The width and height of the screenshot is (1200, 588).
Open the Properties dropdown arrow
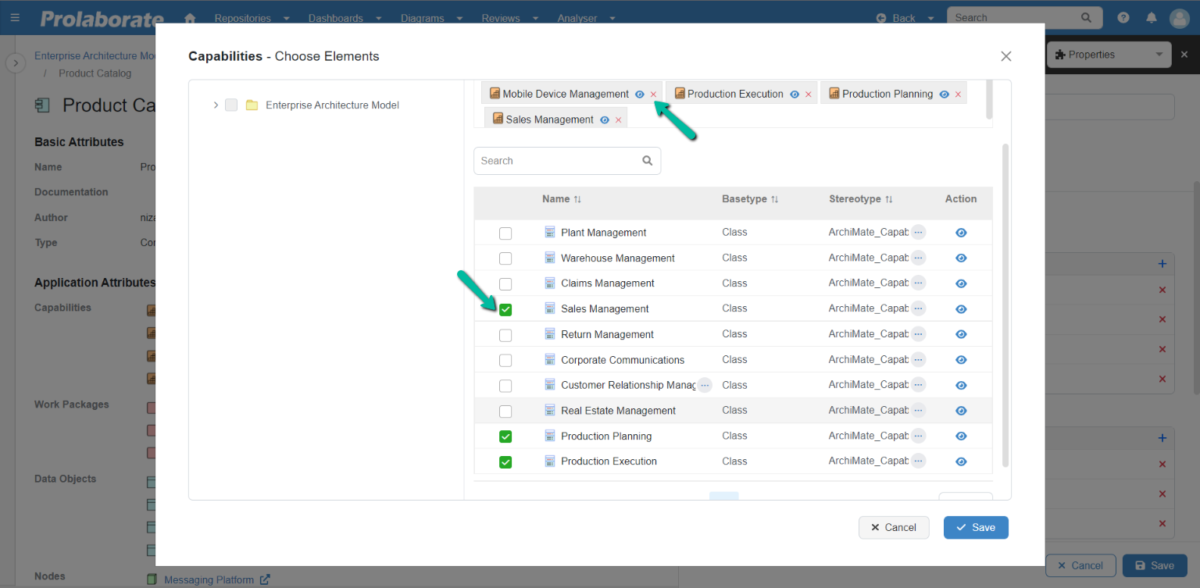pos(1160,54)
